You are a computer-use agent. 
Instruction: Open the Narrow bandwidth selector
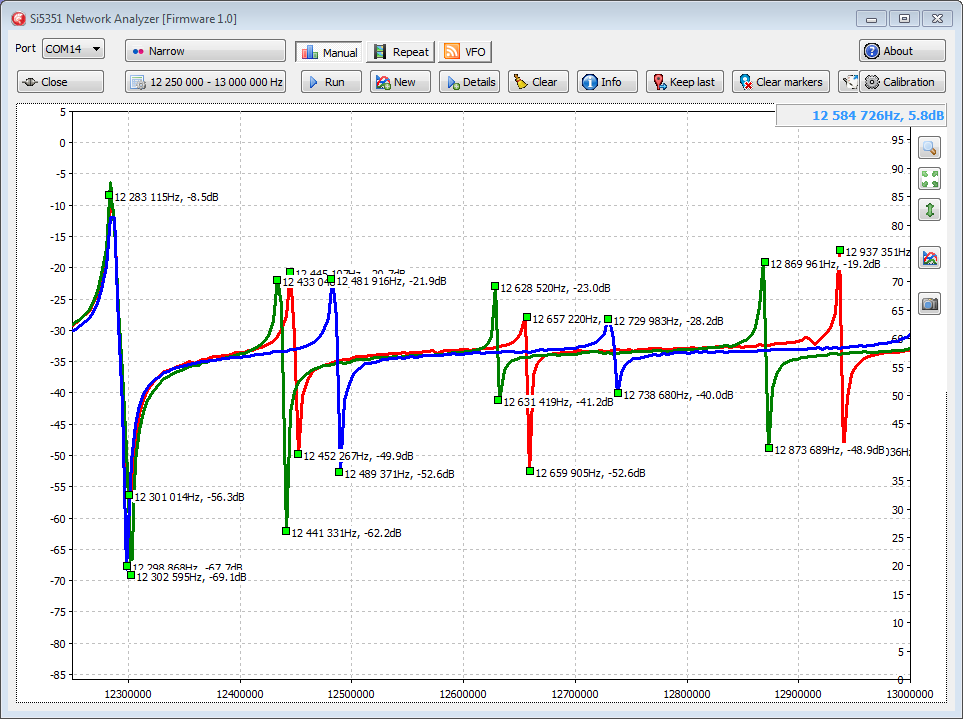pyautogui.click(x=205, y=51)
